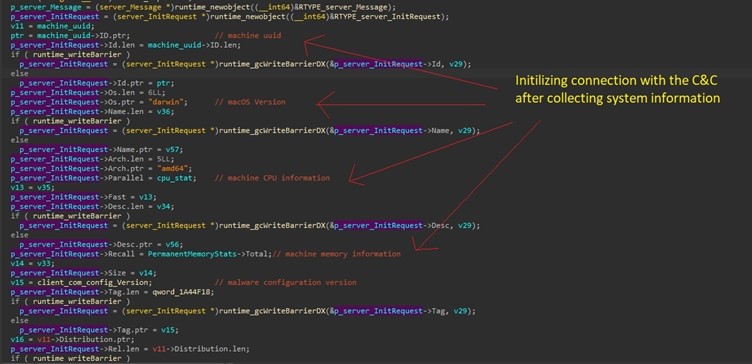Viewport: 752px width, 364px height.
Task: Click the line 'Rel.len = v11->Distribution.len;'
Action: (130, 349)
